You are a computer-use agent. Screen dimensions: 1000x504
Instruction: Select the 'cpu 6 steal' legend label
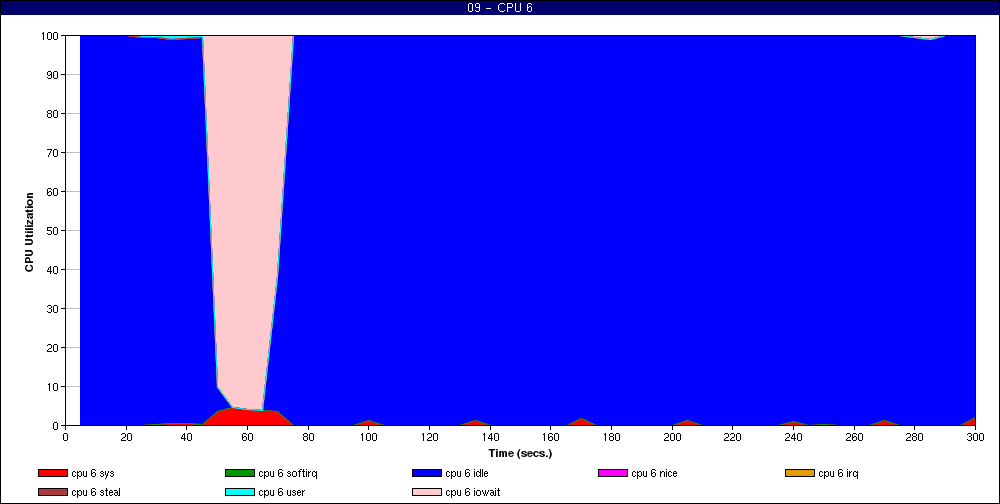coord(96,493)
